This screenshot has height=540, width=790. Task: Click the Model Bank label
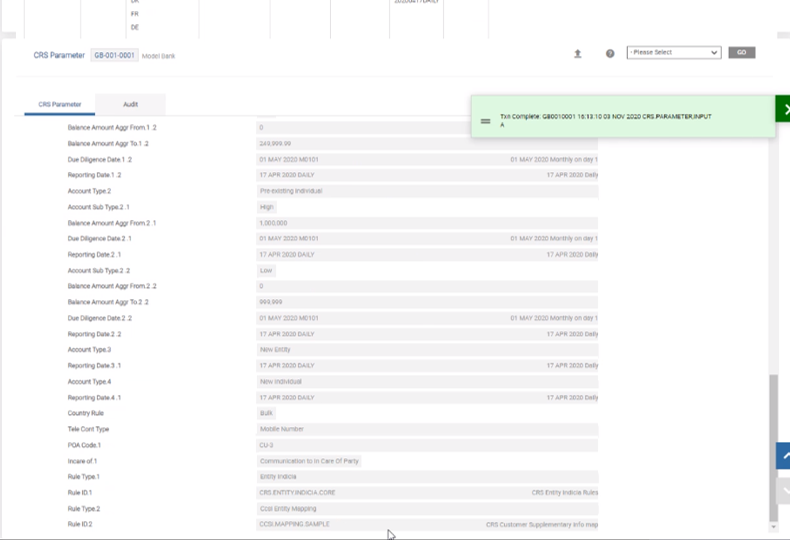click(x=158, y=56)
